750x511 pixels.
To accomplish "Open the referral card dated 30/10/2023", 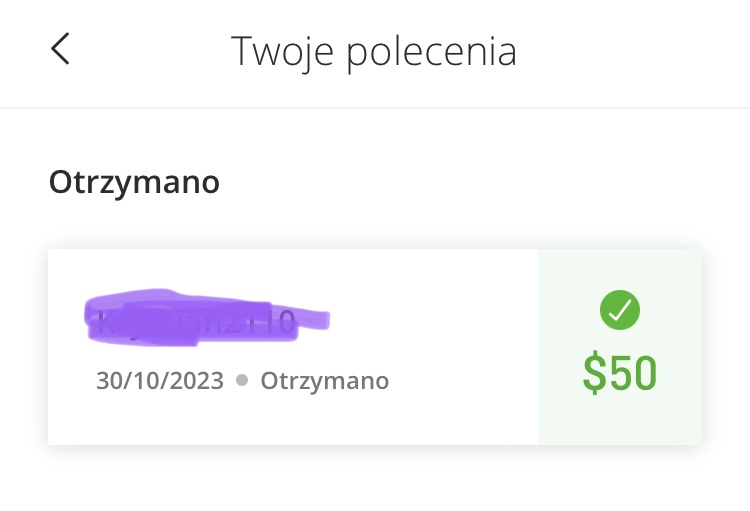I will click(375, 347).
